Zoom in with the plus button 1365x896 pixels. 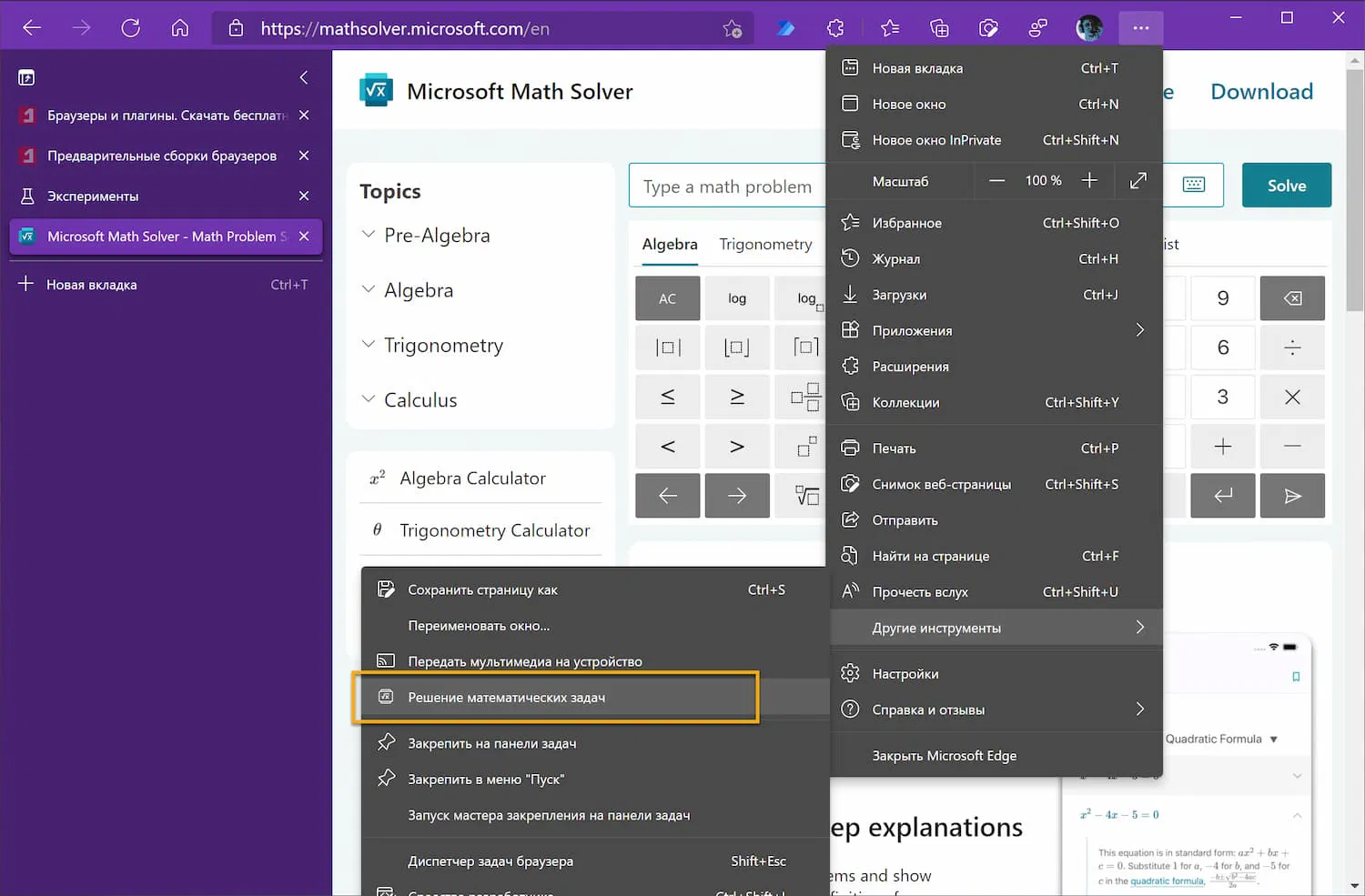(1089, 181)
